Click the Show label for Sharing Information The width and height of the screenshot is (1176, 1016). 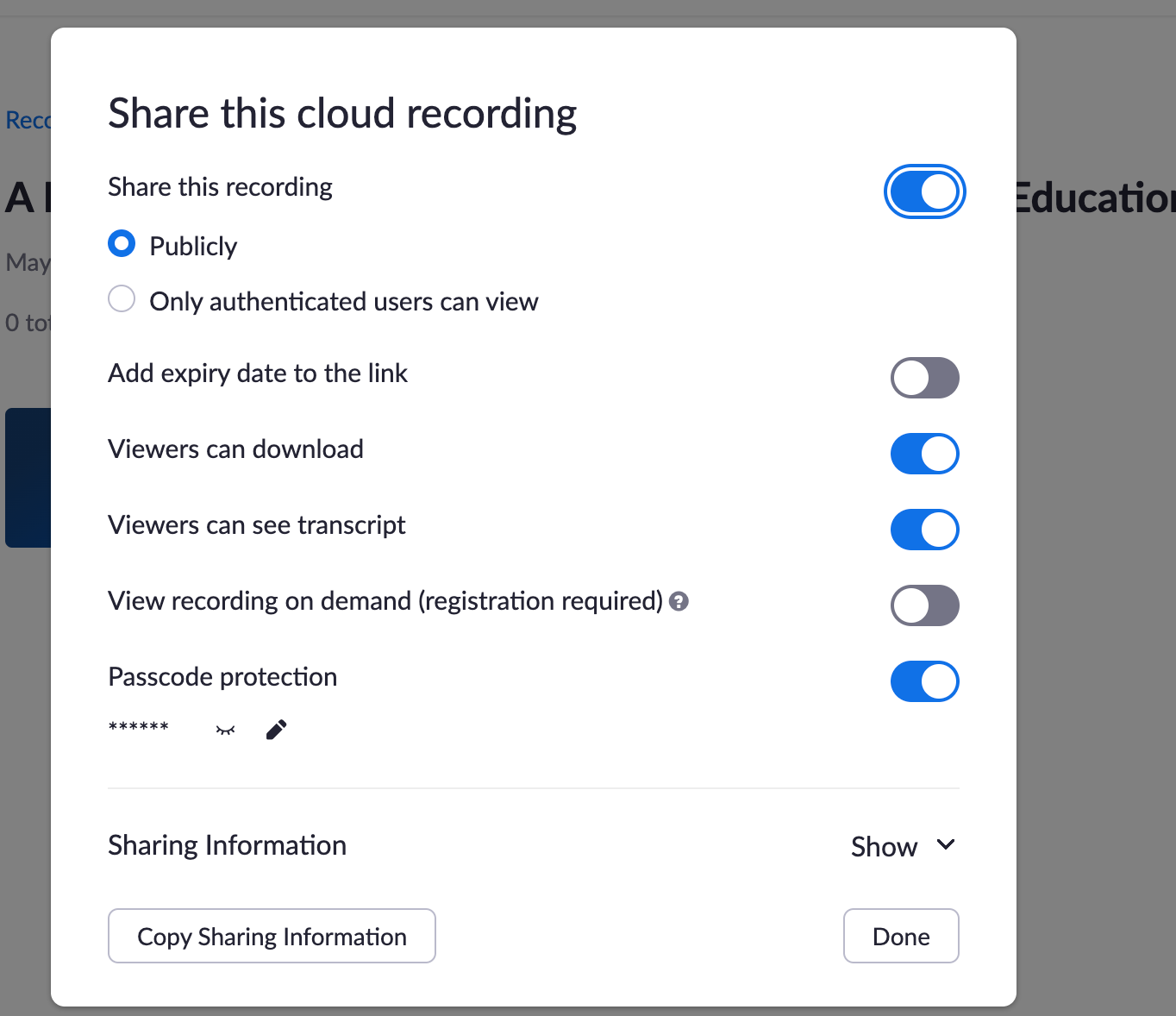click(x=884, y=847)
